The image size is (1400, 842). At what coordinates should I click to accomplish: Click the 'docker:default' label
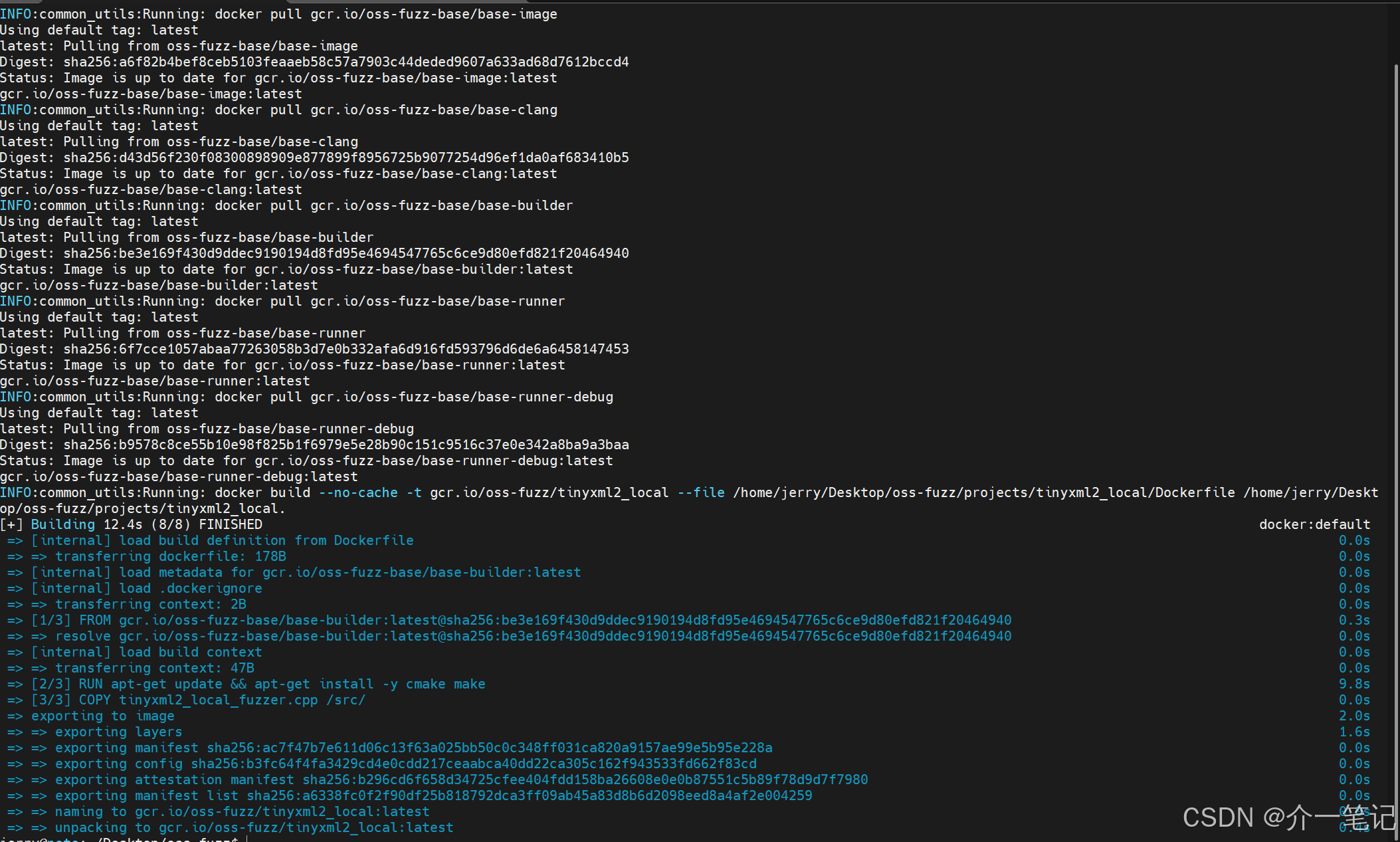(x=1314, y=524)
